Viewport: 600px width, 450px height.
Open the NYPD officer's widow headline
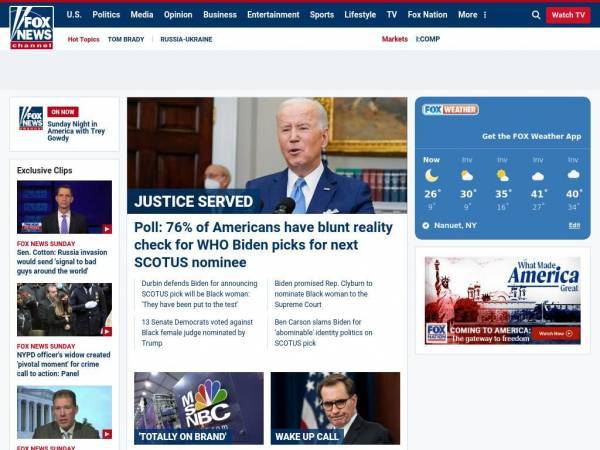[x=64, y=364]
